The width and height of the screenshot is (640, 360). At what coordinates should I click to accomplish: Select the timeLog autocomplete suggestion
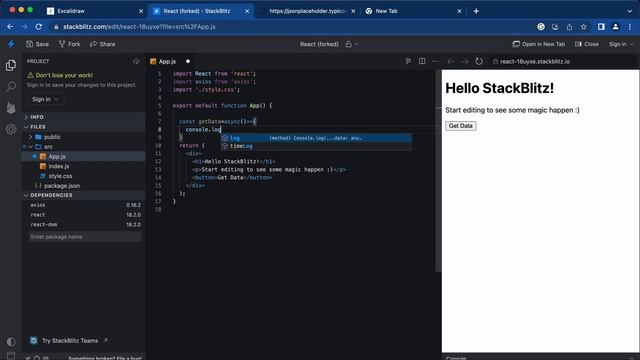point(316,146)
